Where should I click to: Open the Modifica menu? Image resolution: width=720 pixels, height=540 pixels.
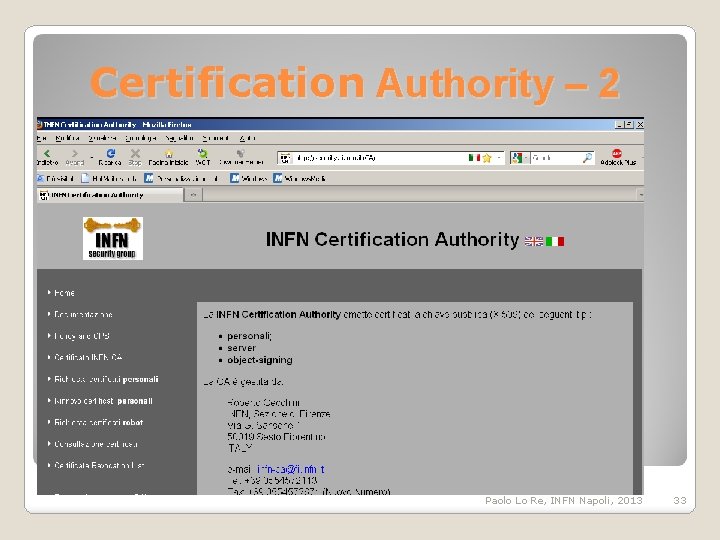[x=68, y=138]
